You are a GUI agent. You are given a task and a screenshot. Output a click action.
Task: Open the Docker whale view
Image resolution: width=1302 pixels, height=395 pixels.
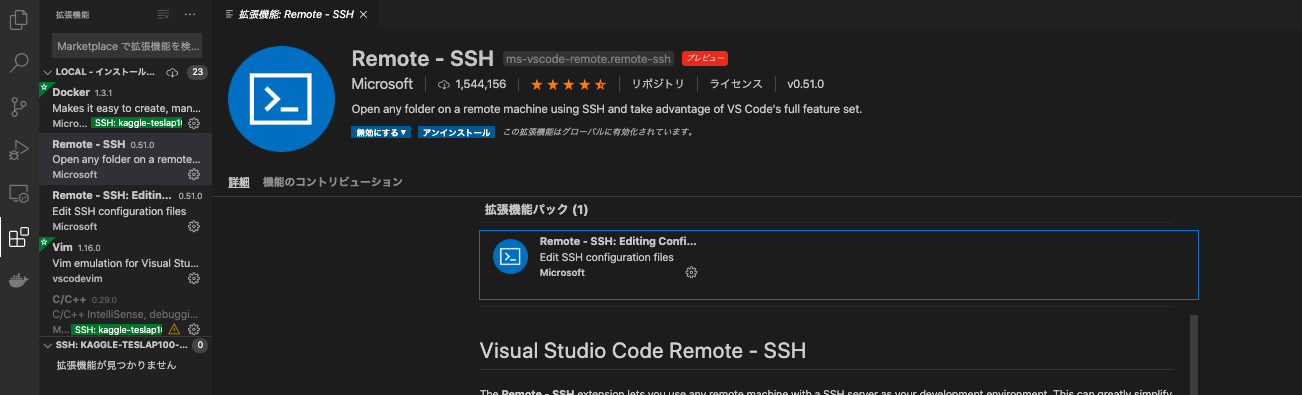pyautogui.click(x=18, y=281)
